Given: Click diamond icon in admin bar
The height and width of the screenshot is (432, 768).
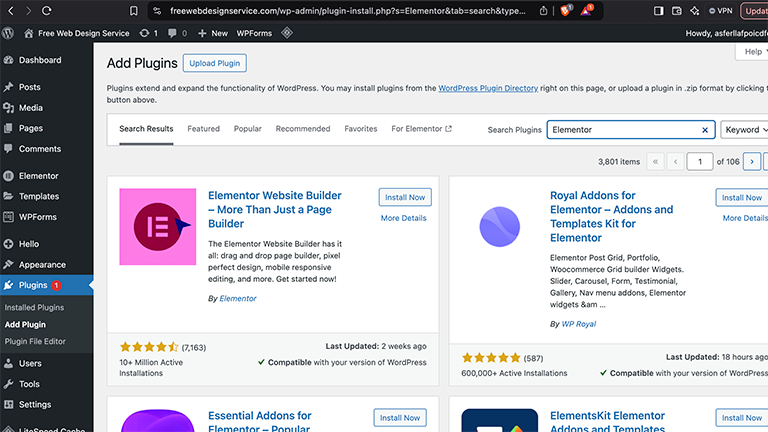Looking at the screenshot, I should [287, 33].
